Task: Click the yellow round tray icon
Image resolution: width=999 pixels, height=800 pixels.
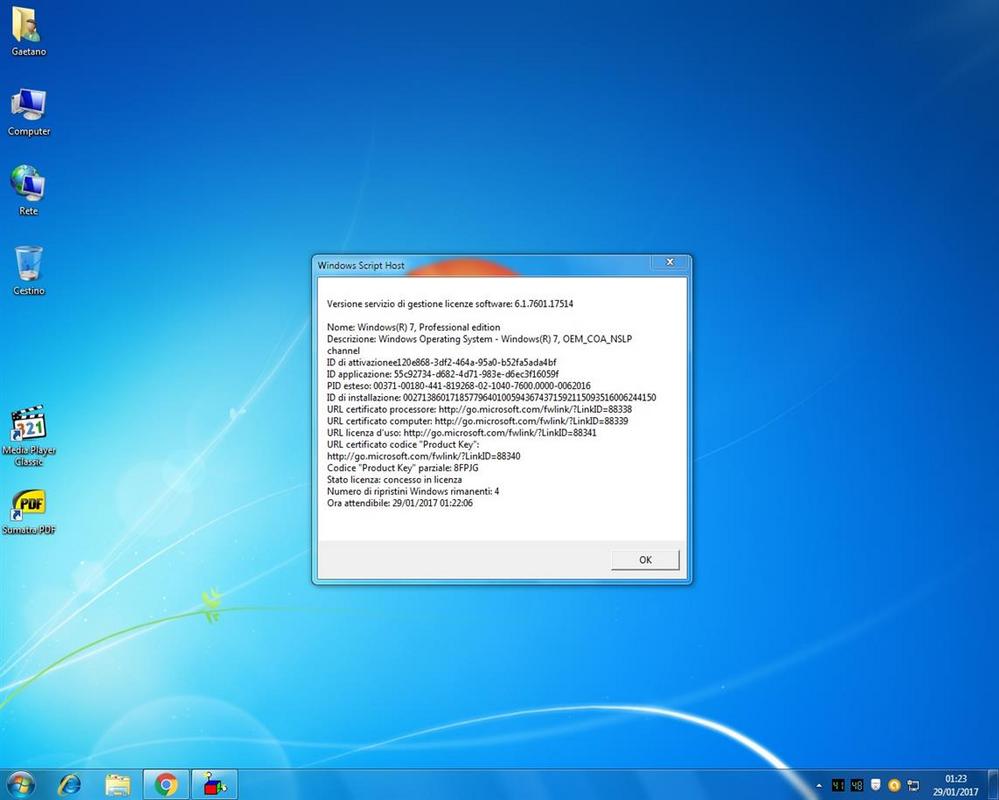Action: [x=894, y=785]
